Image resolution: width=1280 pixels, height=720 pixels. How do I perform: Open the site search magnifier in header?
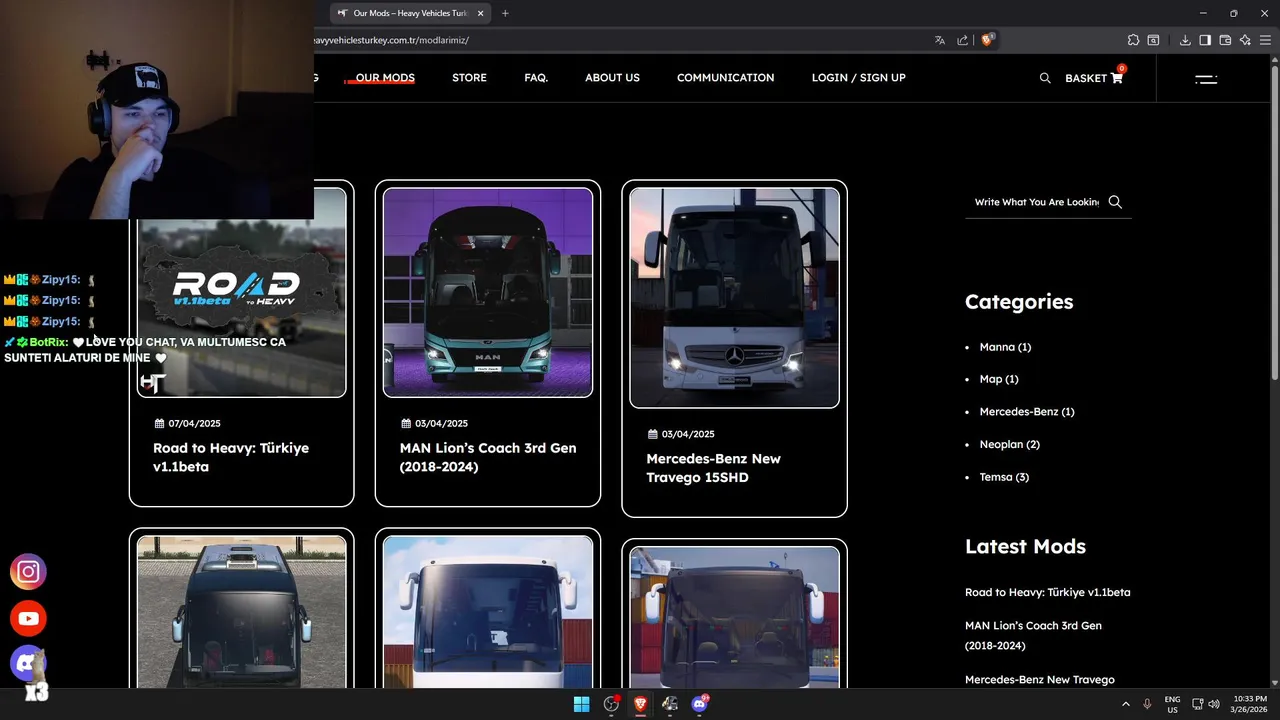[x=1045, y=78]
